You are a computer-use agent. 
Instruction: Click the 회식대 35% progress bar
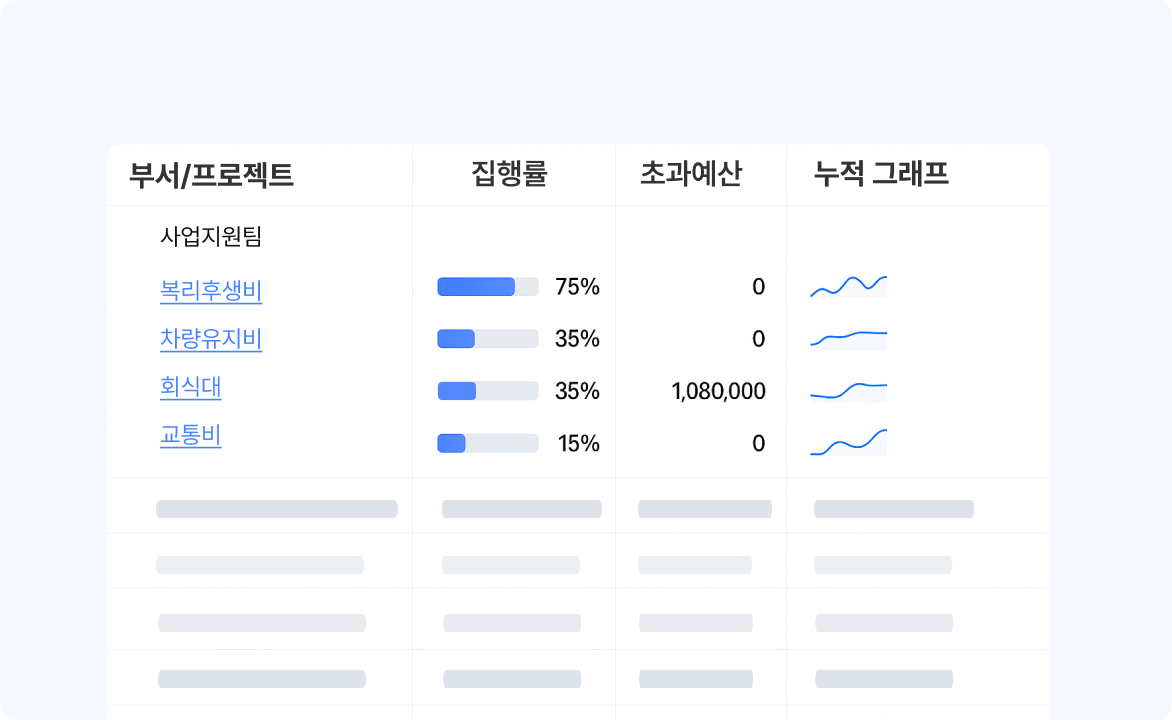488,391
